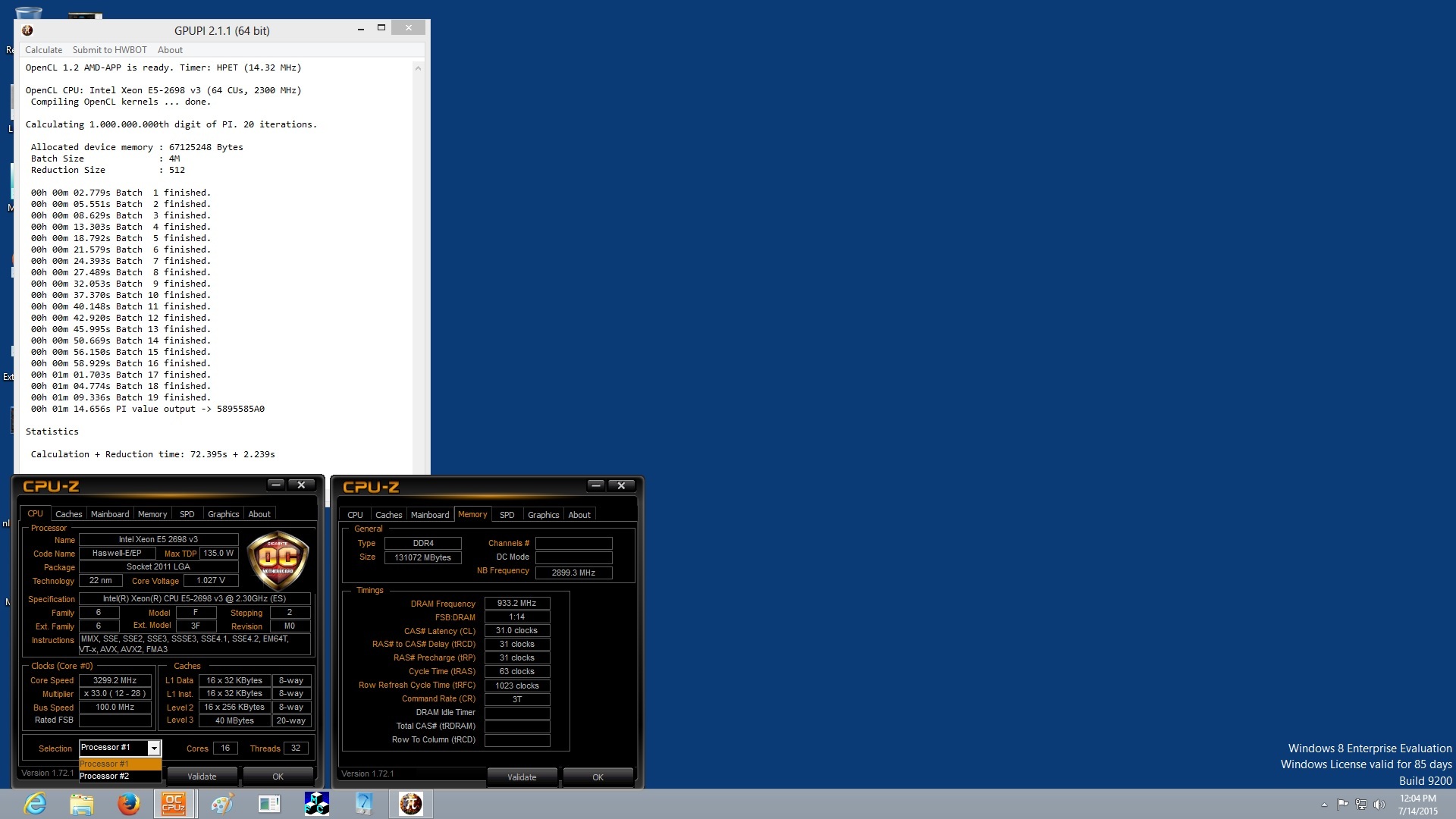Click GPUPI log scrollbar up arrow
The image size is (1456, 819).
[418, 68]
